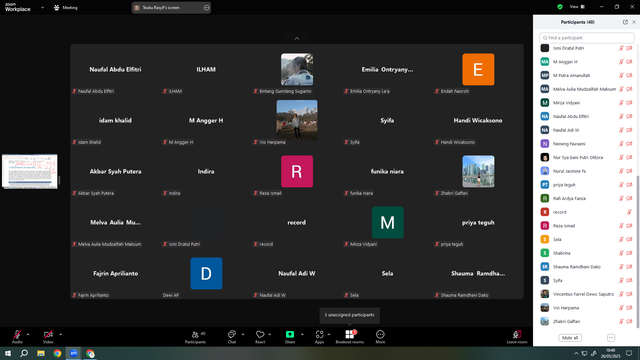
Task: Open Windows Start menu
Action: [8, 353]
